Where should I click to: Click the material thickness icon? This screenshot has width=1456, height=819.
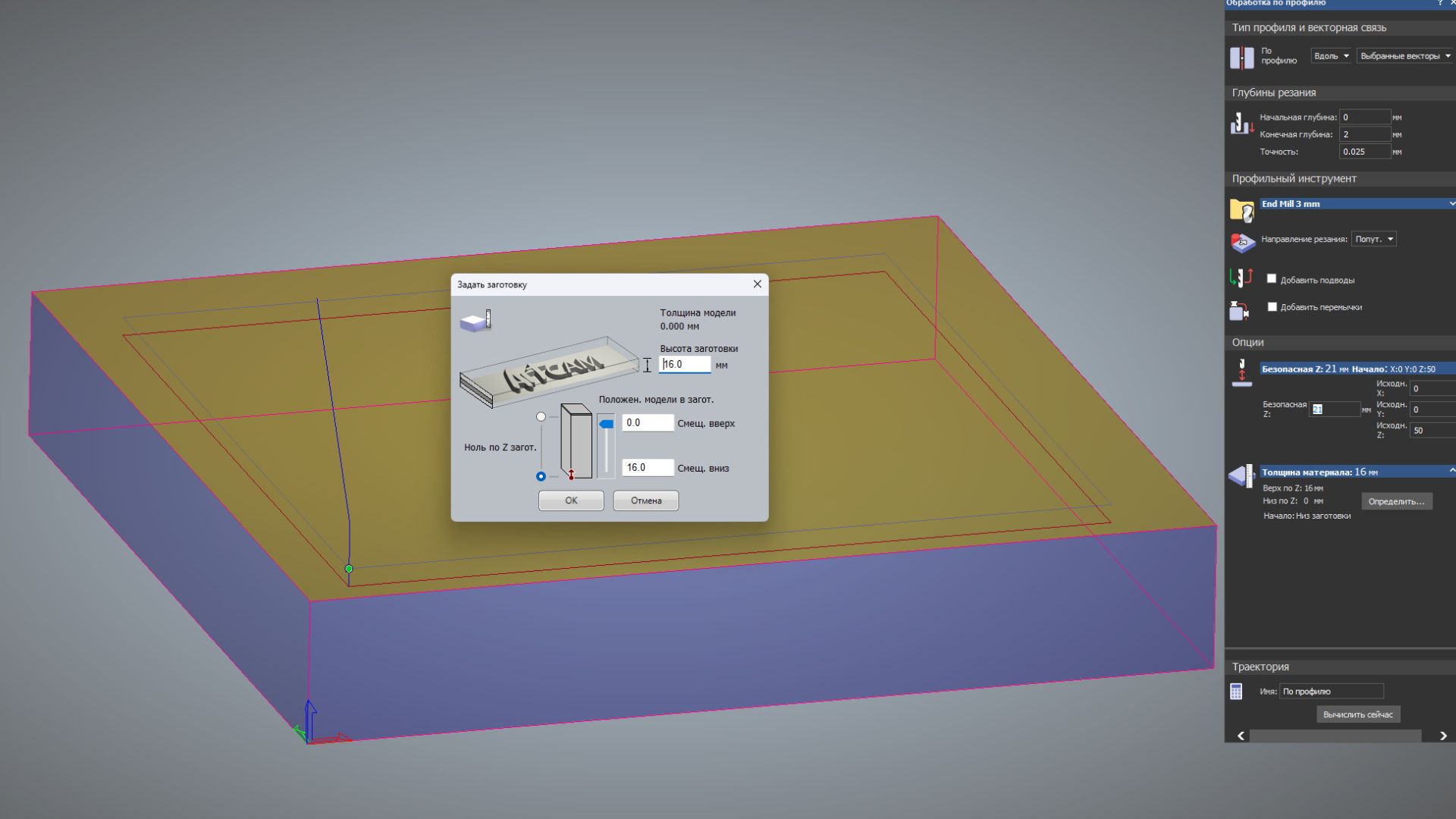click(x=1241, y=476)
